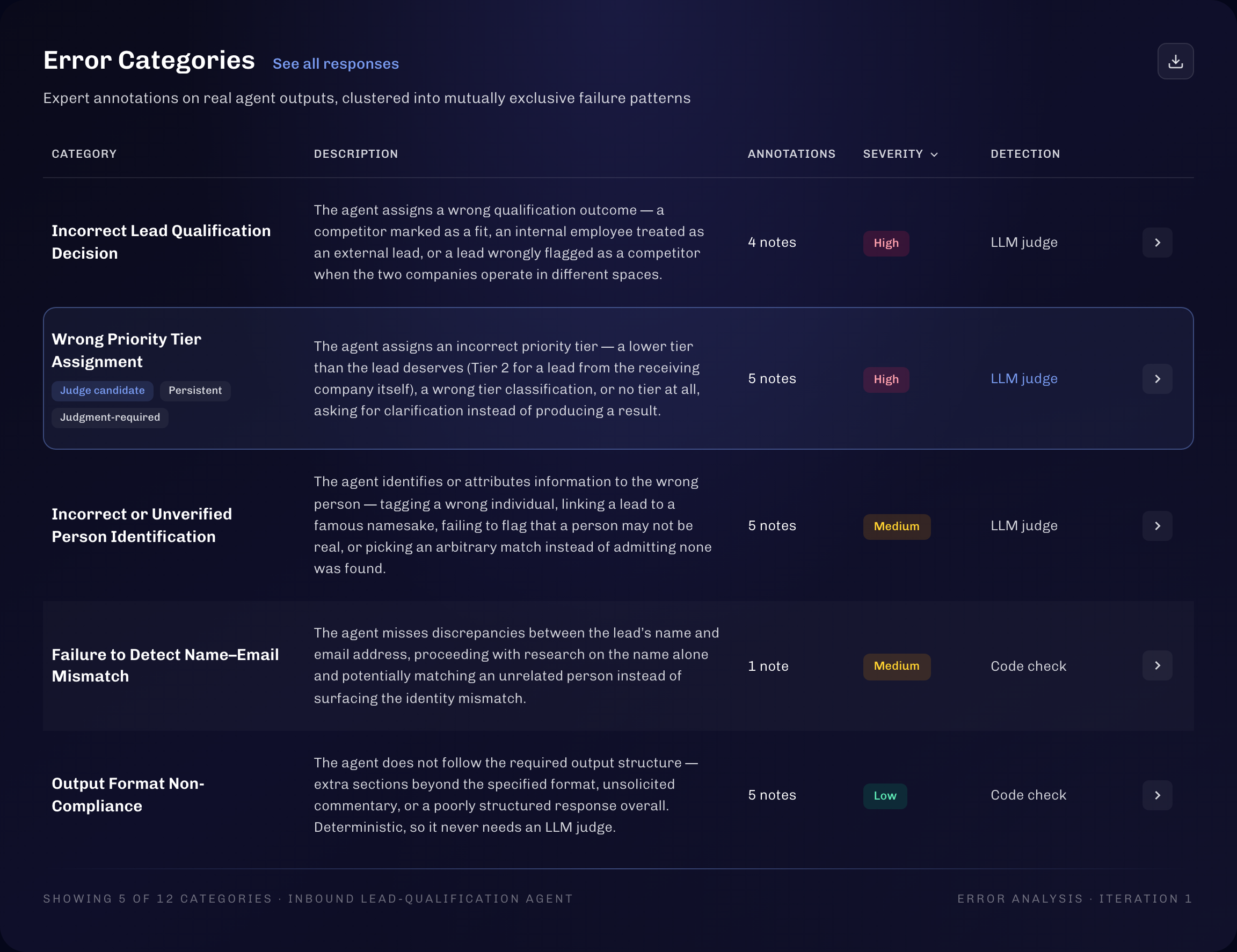Click the Category column header
Viewport: 1237px width, 952px height.
tap(84, 154)
